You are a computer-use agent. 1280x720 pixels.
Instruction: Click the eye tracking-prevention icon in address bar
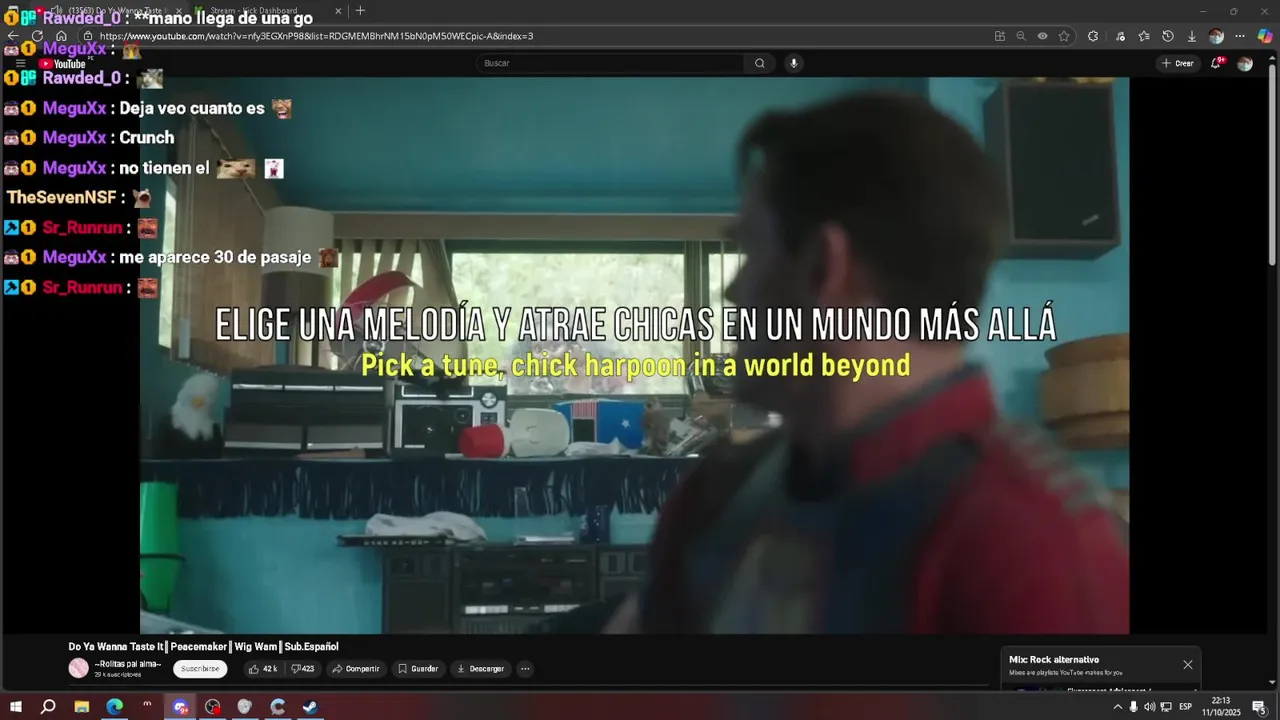[x=1043, y=36]
